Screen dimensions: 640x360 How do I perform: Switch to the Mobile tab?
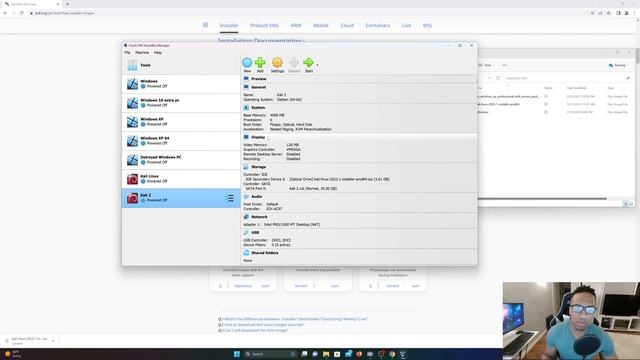click(x=321, y=25)
